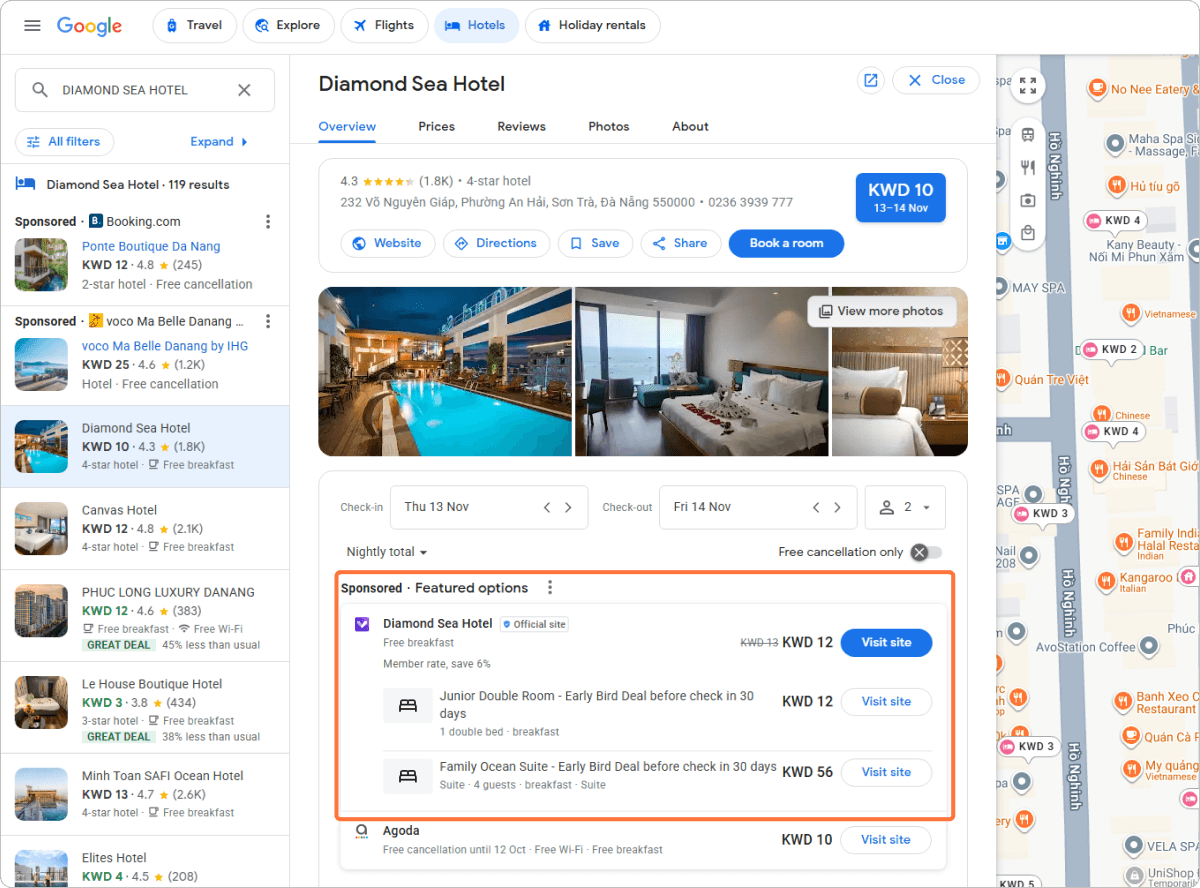Show photo spots on the map
The width and height of the screenshot is (1200, 888).
click(x=1028, y=201)
